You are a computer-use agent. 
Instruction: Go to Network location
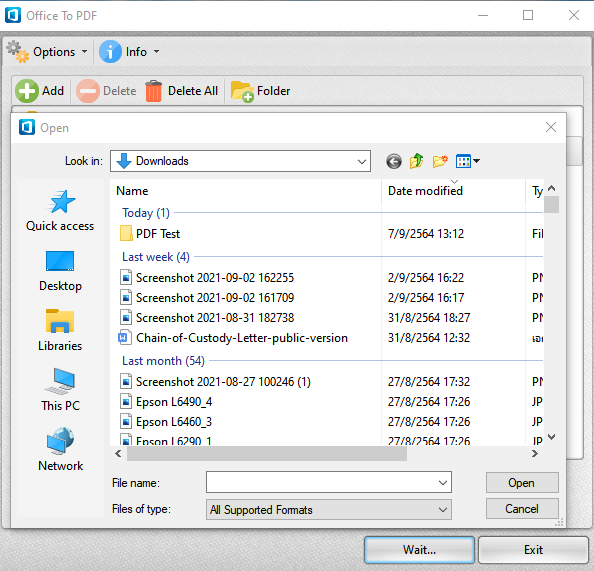60,450
